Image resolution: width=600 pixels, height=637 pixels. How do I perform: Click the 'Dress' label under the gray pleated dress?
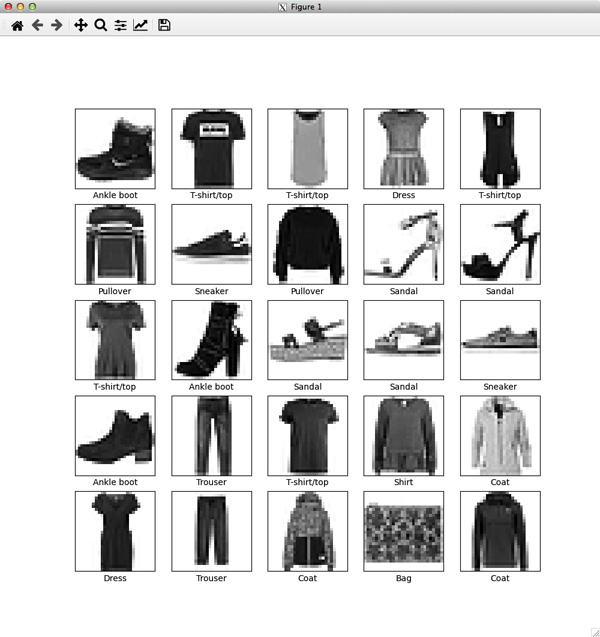coord(403,195)
